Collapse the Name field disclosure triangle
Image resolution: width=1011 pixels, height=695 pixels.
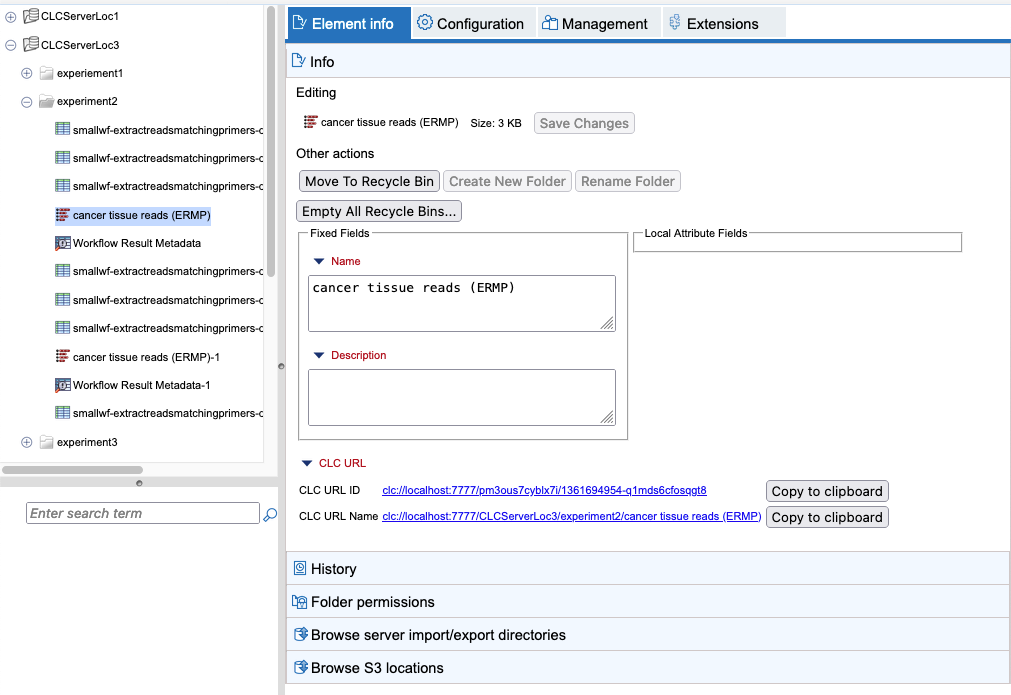(321, 260)
